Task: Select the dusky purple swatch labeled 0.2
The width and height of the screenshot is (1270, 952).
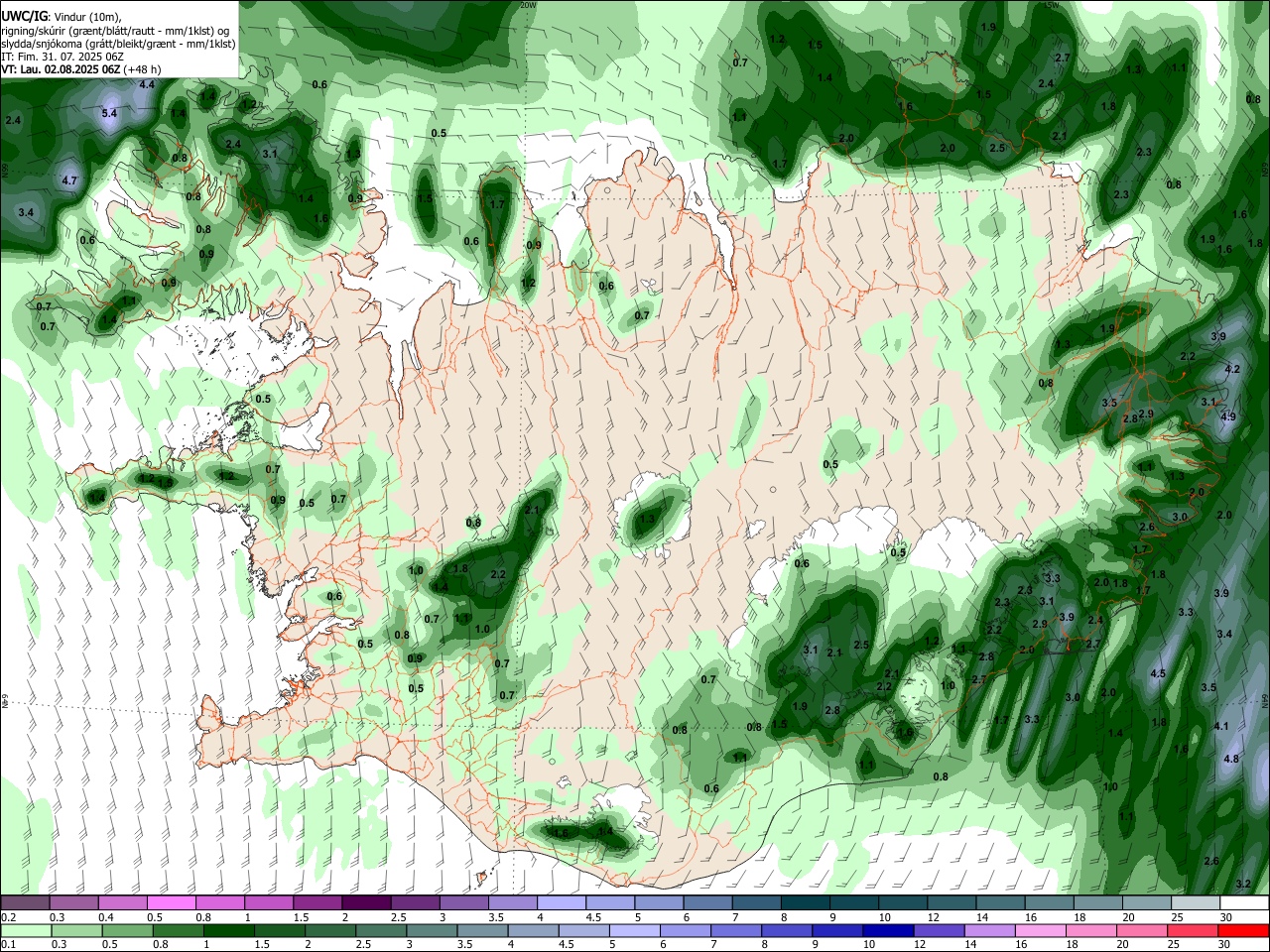Action: click(x=25, y=903)
